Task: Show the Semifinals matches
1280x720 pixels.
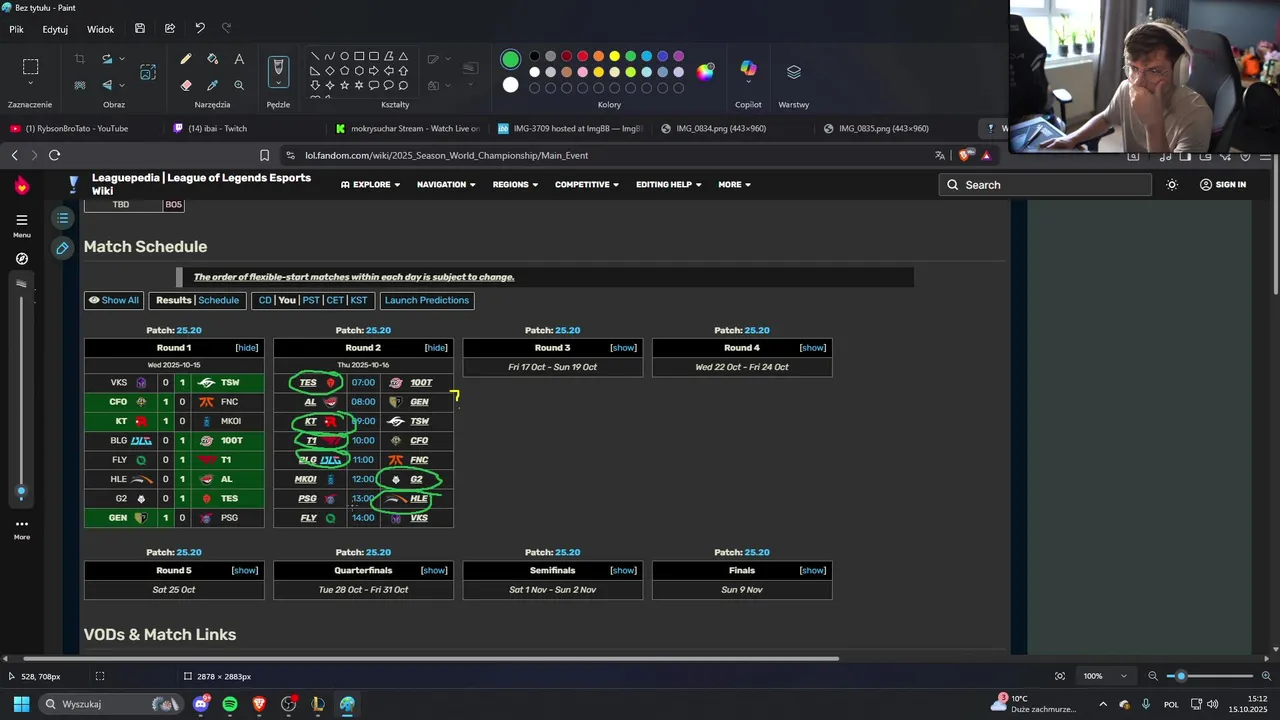Action: pyautogui.click(x=623, y=570)
